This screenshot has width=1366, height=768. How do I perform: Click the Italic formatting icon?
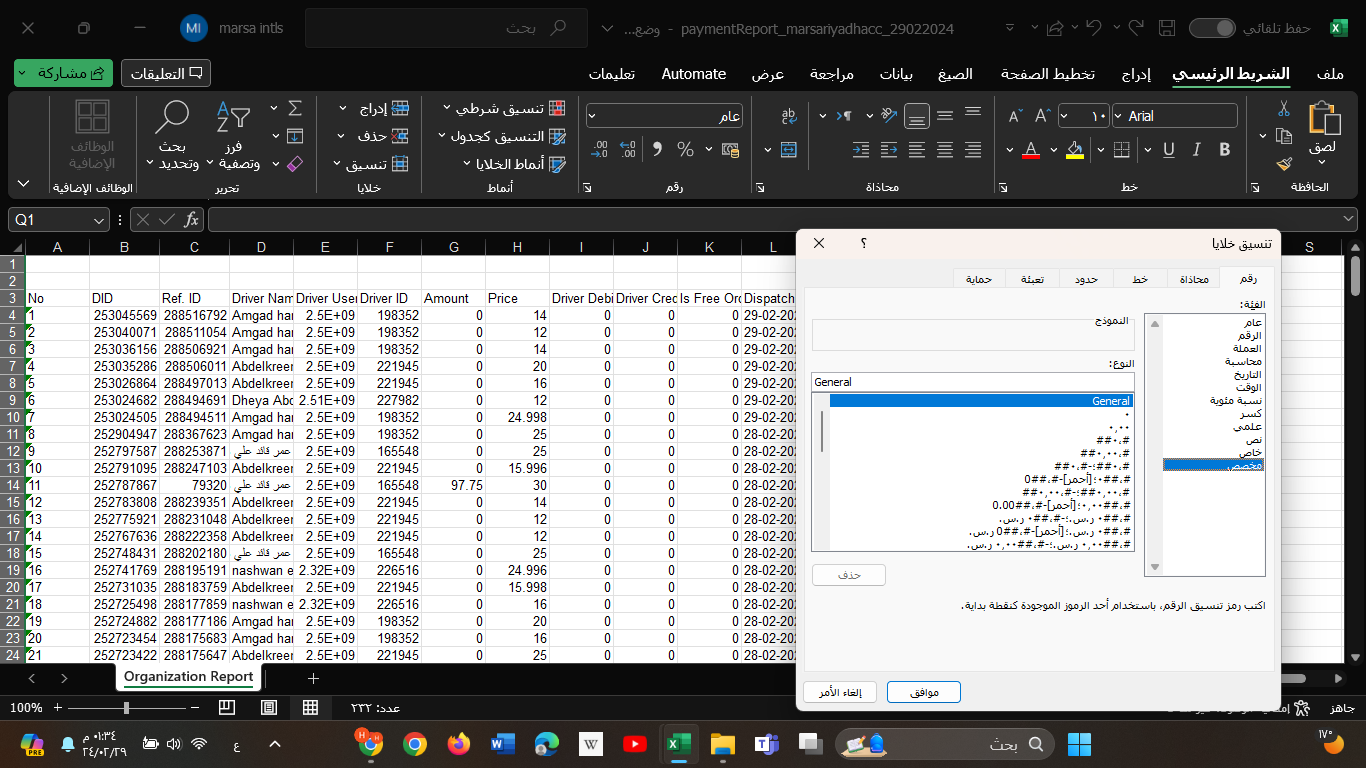1197,150
